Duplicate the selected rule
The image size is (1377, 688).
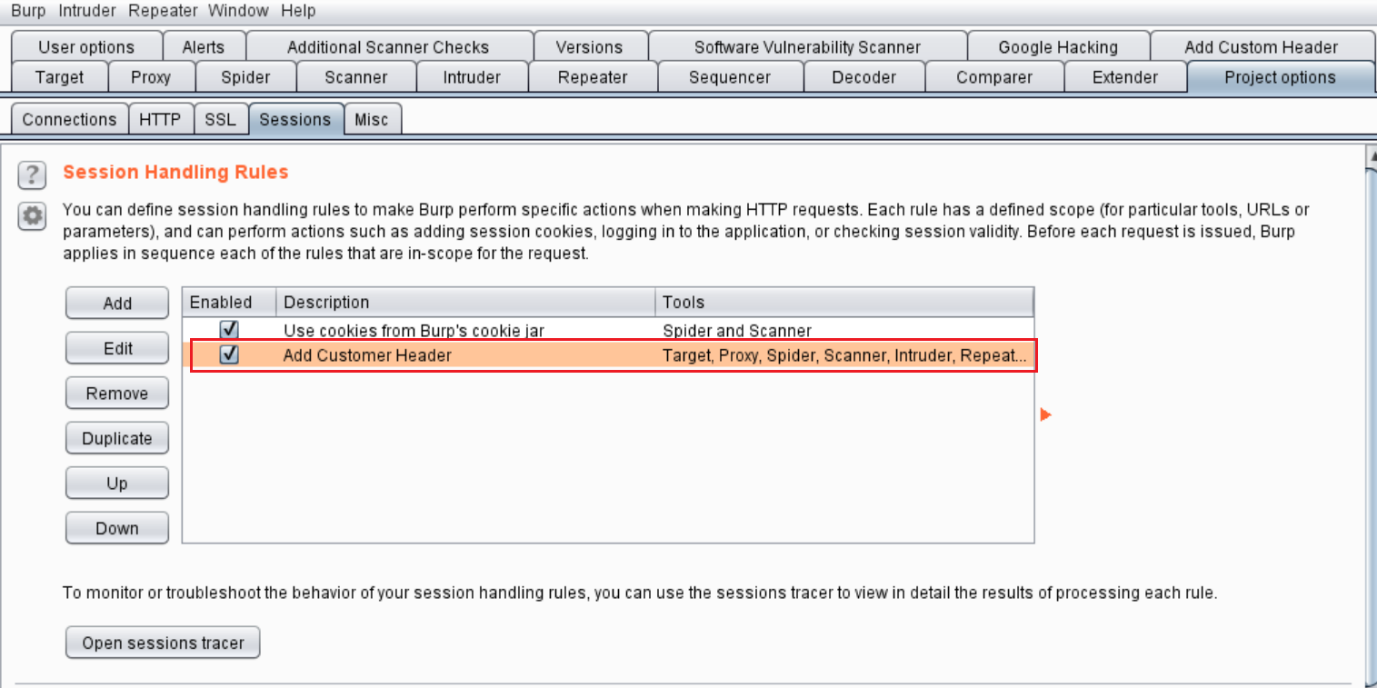point(117,438)
